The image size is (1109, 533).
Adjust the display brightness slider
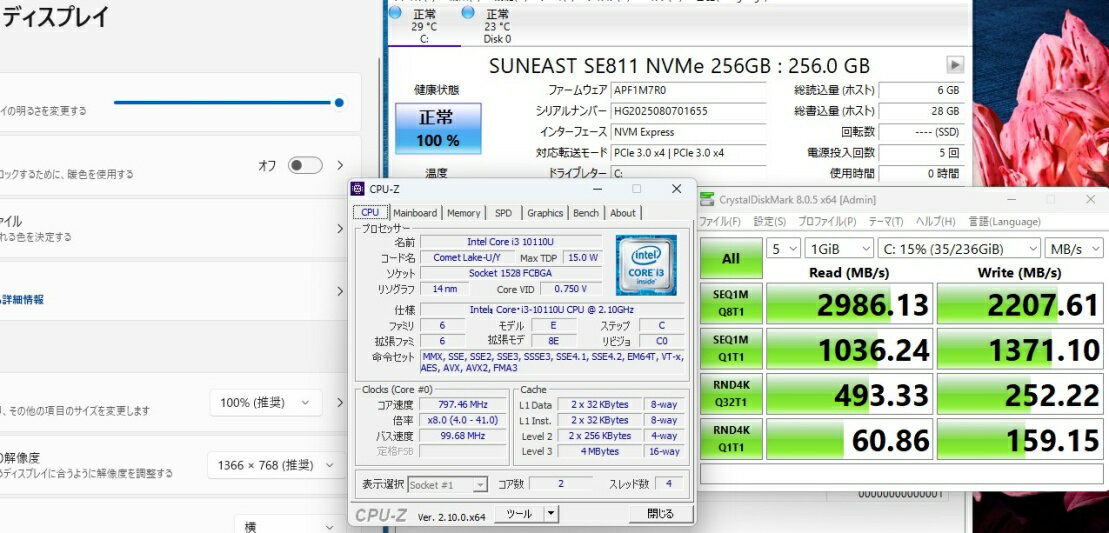pyautogui.click(x=339, y=102)
